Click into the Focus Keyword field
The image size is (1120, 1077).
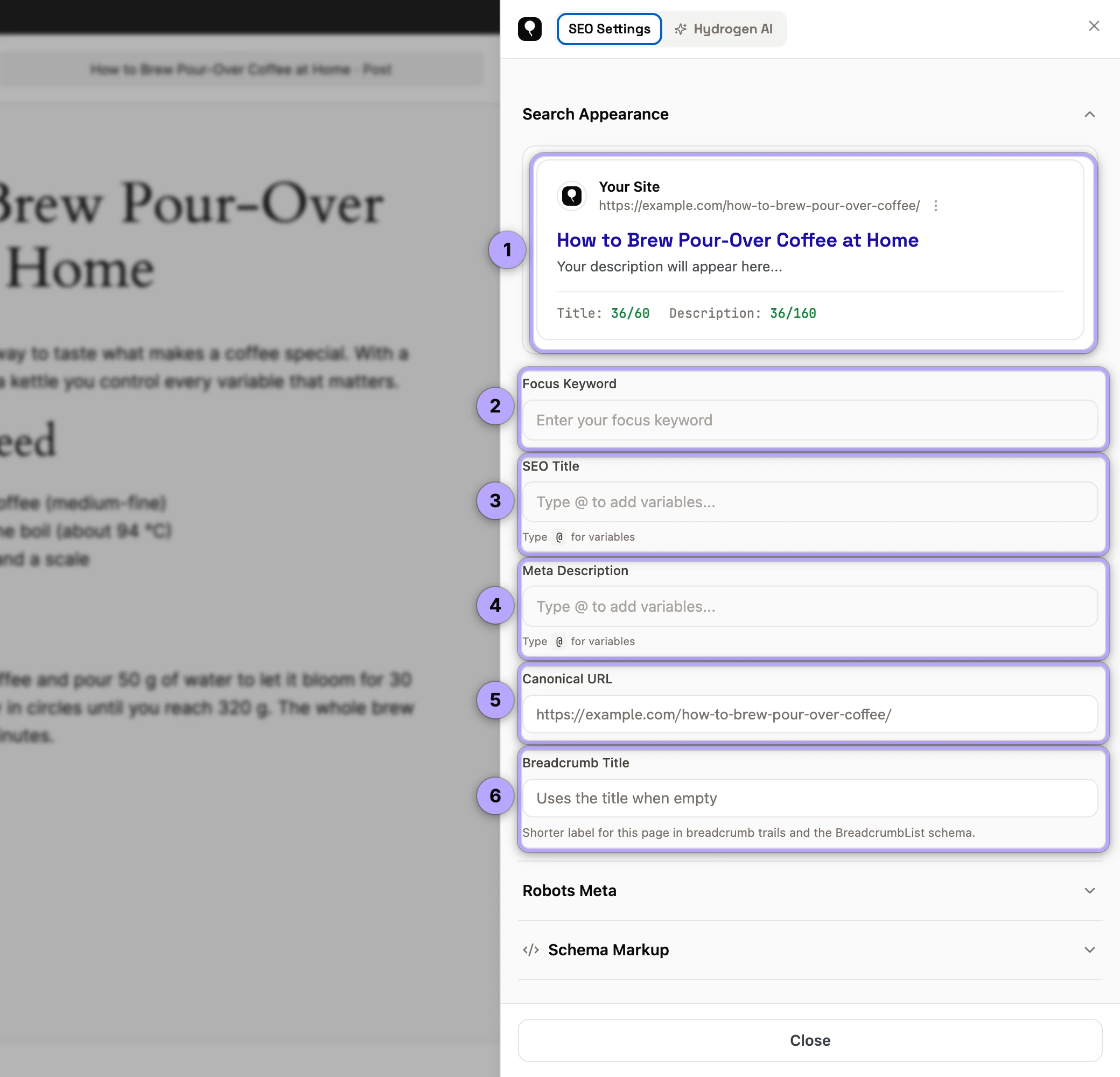coord(810,420)
